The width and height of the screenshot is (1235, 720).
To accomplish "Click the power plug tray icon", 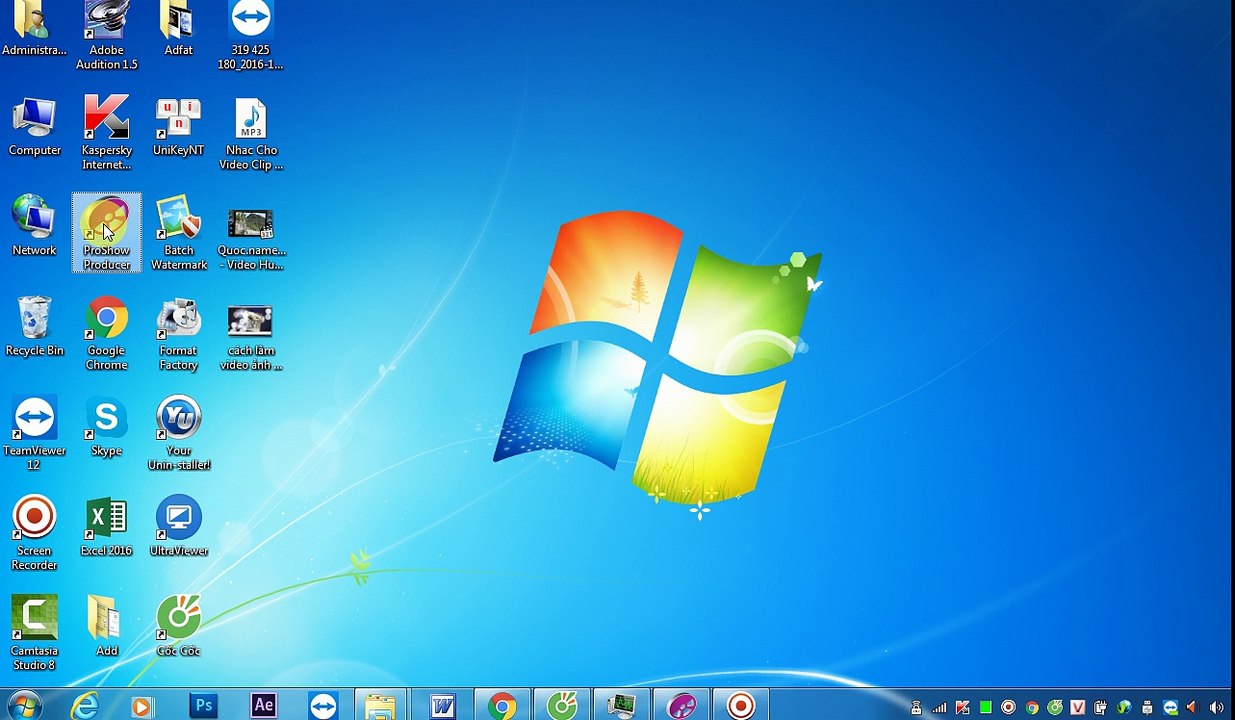I will [1100, 708].
